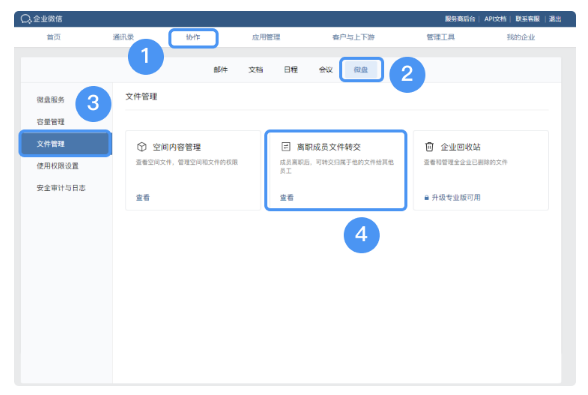Click 升级专业版可用 link

point(456,198)
